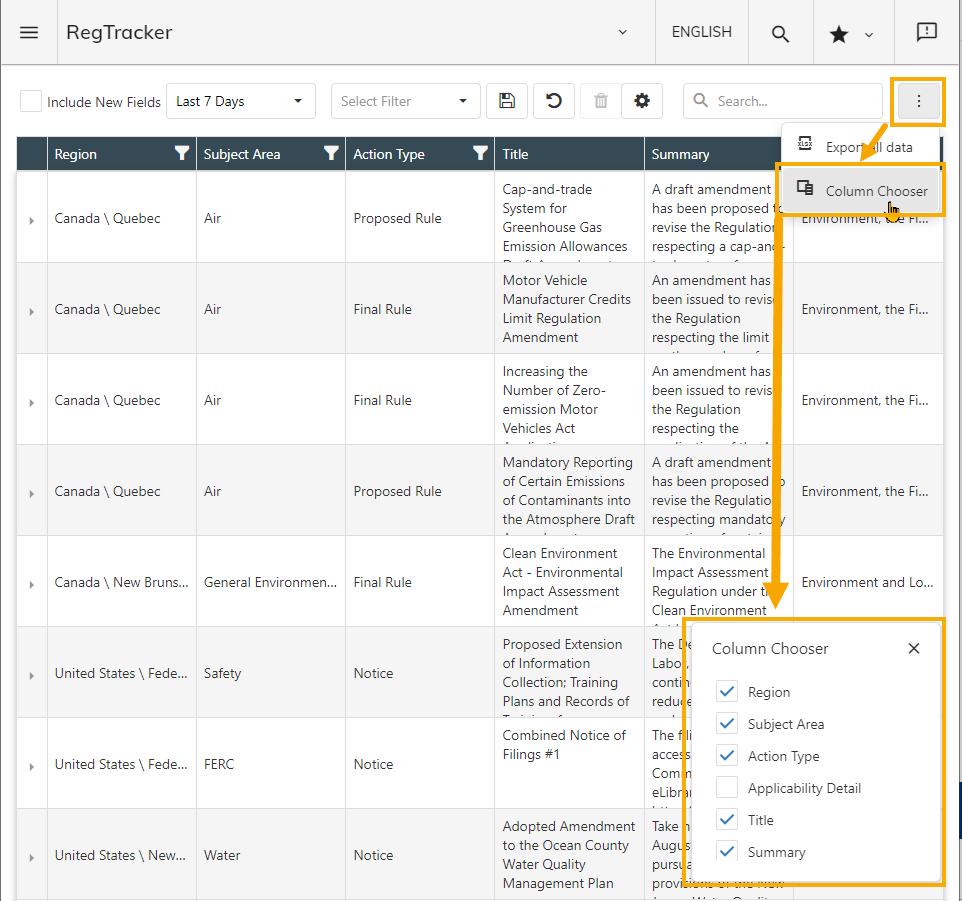Uncheck Title in Column Chooser
The height and width of the screenshot is (901, 962).
coord(727,819)
